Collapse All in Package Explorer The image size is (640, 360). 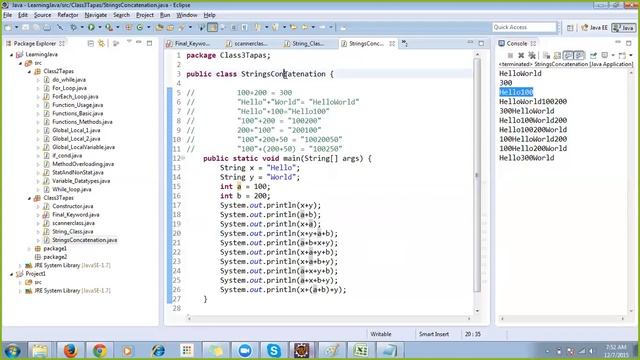coord(91,43)
